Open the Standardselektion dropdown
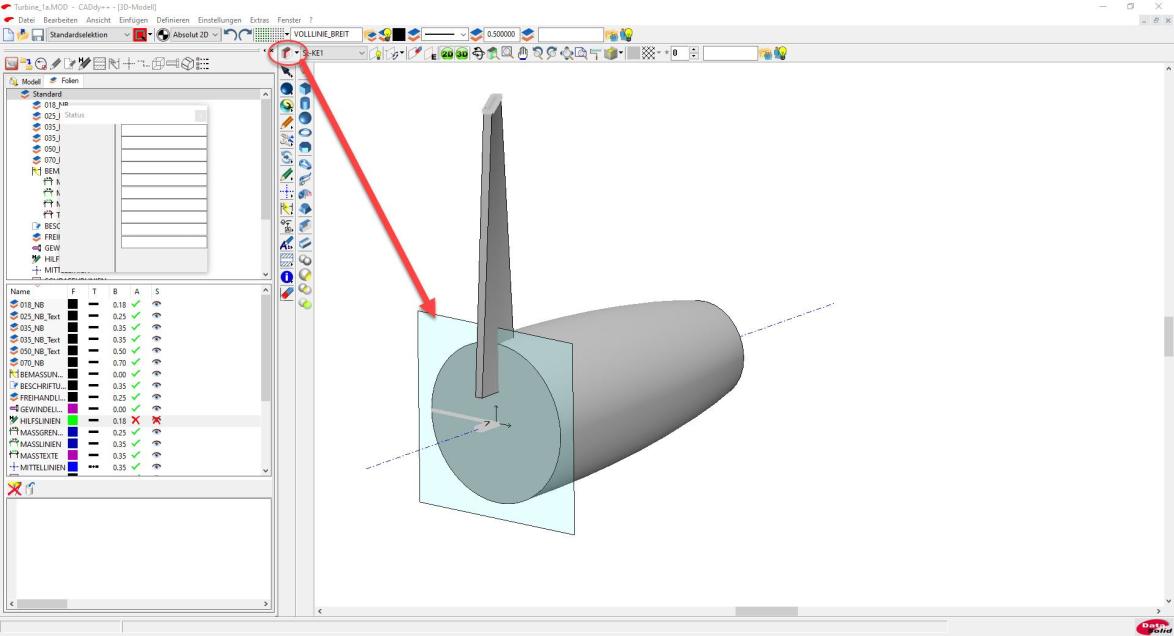This screenshot has height=636, width=1174. coord(126,35)
